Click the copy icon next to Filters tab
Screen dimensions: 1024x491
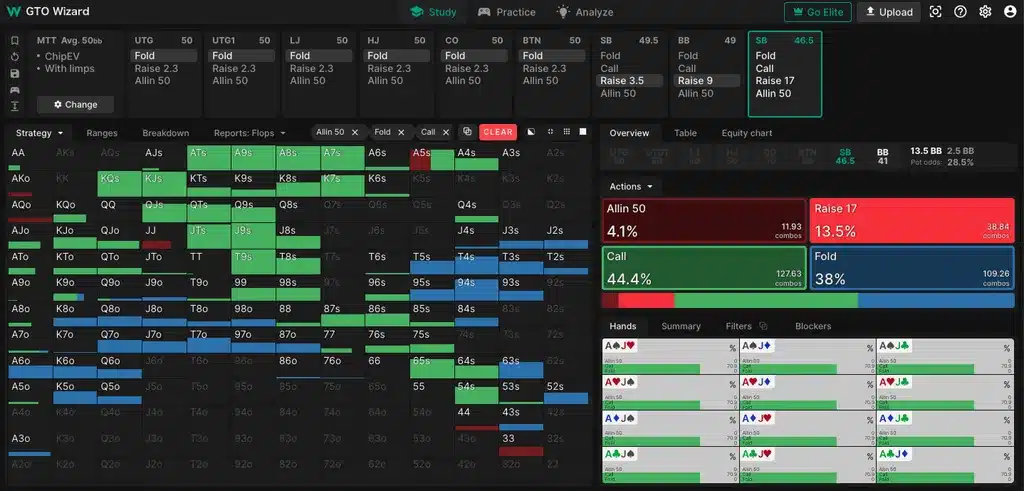[763, 326]
